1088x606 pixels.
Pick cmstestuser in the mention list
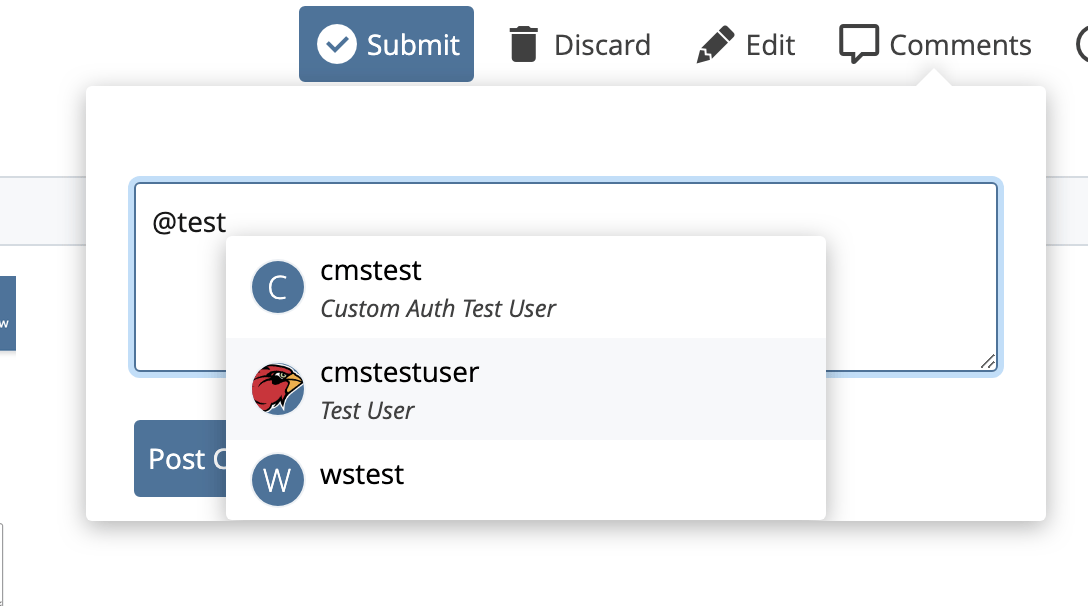(x=399, y=373)
